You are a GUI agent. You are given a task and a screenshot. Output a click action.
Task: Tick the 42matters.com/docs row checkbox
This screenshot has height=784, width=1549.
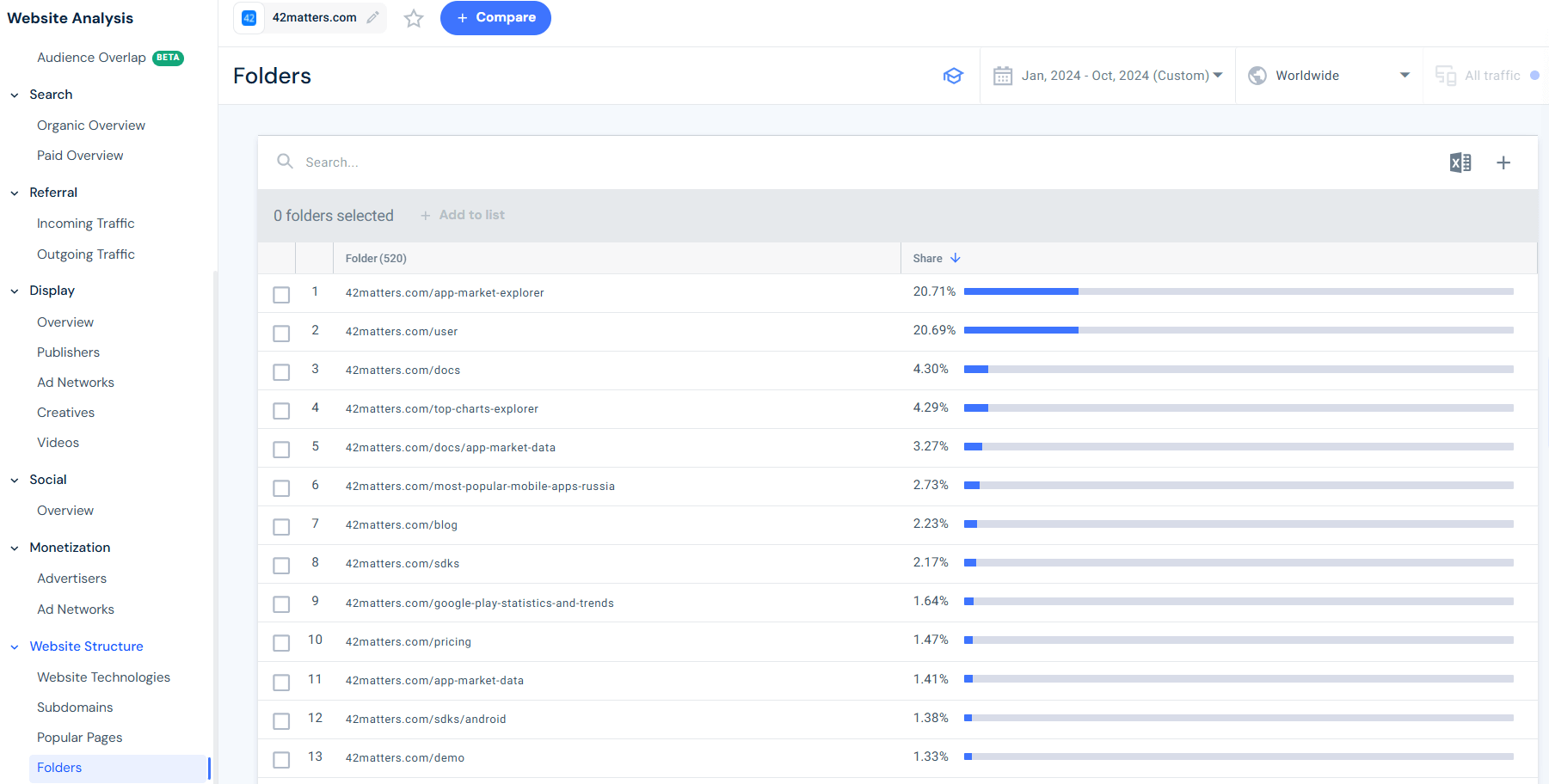(281, 372)
